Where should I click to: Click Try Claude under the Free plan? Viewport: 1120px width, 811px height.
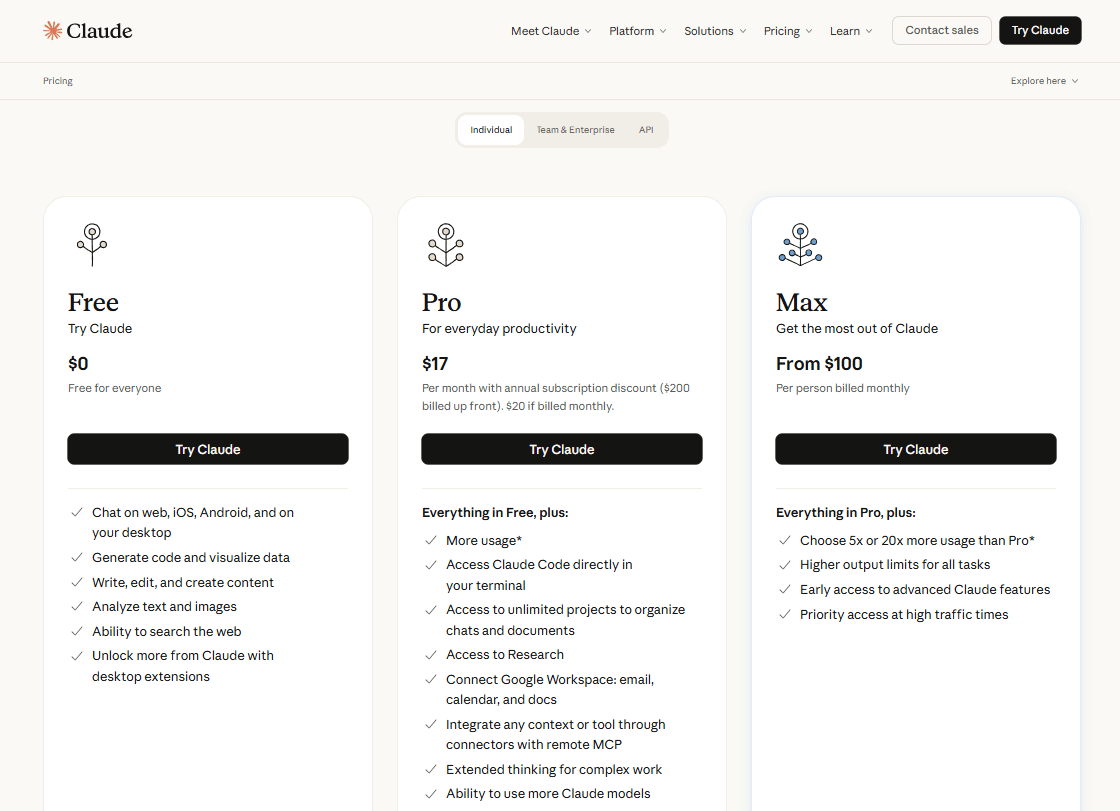[208, 449]
